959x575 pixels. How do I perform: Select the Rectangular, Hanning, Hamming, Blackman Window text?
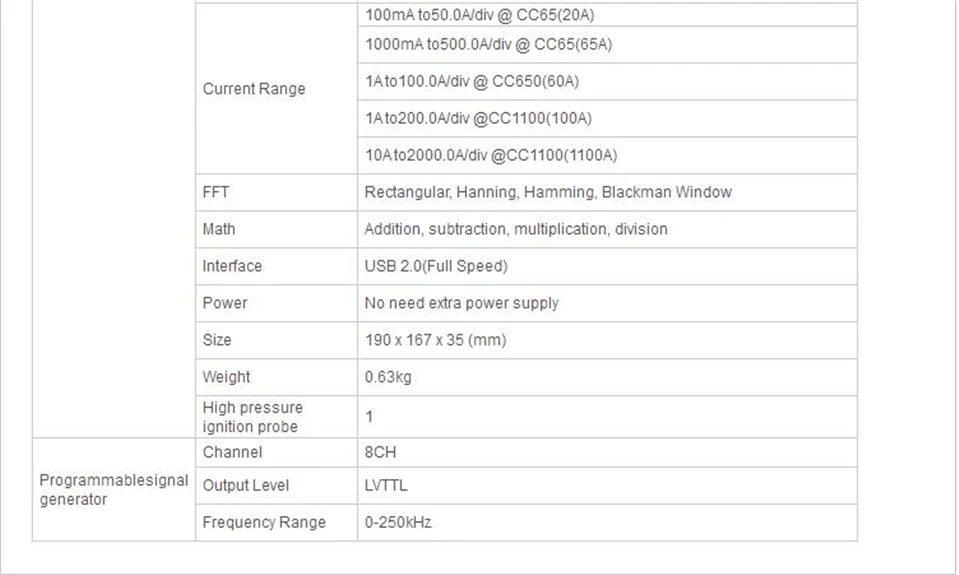548,192
